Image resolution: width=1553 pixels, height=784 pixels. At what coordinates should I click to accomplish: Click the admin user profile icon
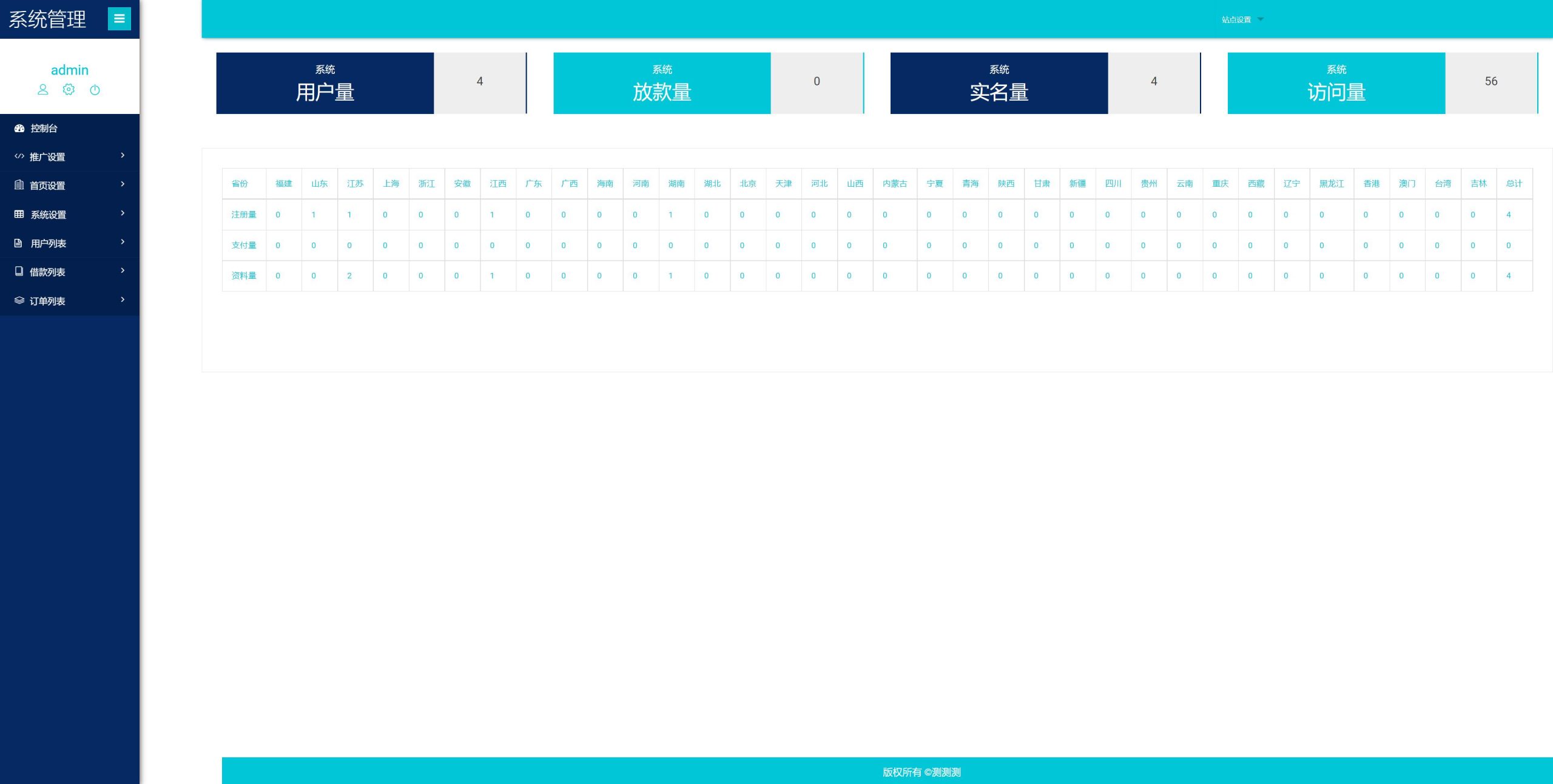coord(42,90)
